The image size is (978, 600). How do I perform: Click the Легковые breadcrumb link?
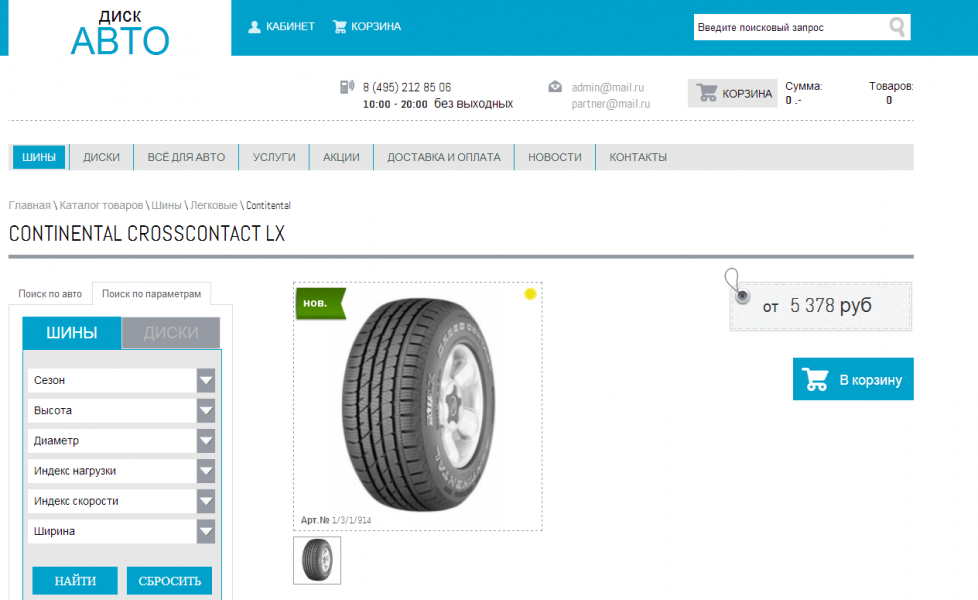213,205
